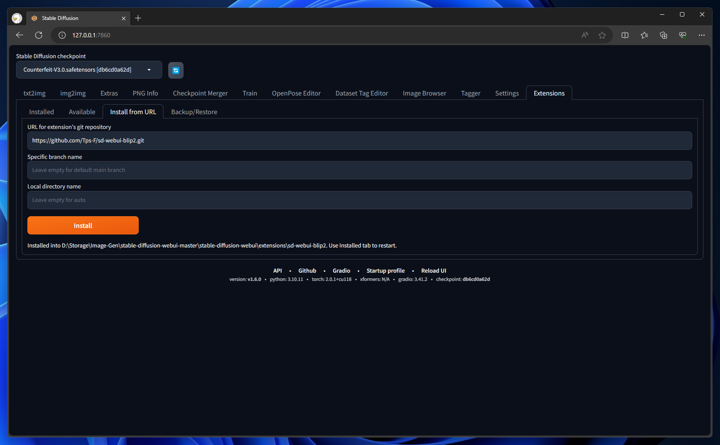
Task: Reload the browser page
Action: pos(39,35)
